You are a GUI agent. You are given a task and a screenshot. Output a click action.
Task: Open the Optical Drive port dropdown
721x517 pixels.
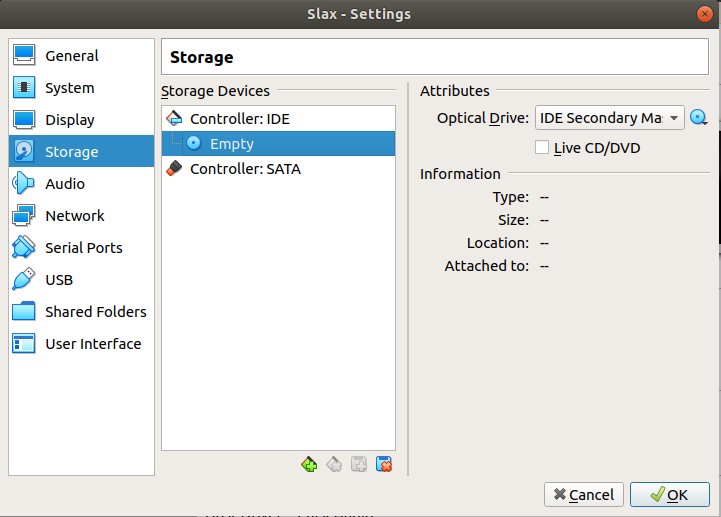tap(610, 118)
